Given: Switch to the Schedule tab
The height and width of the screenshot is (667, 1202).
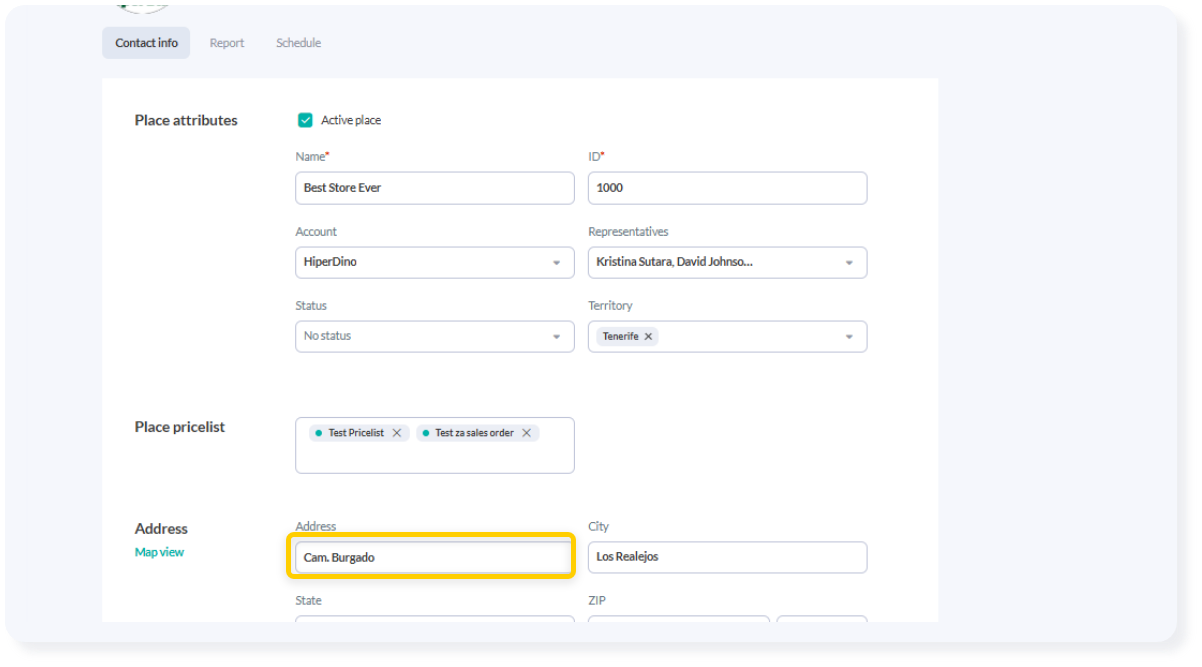Looking at the screenshot, I should (x=298, y=43).
